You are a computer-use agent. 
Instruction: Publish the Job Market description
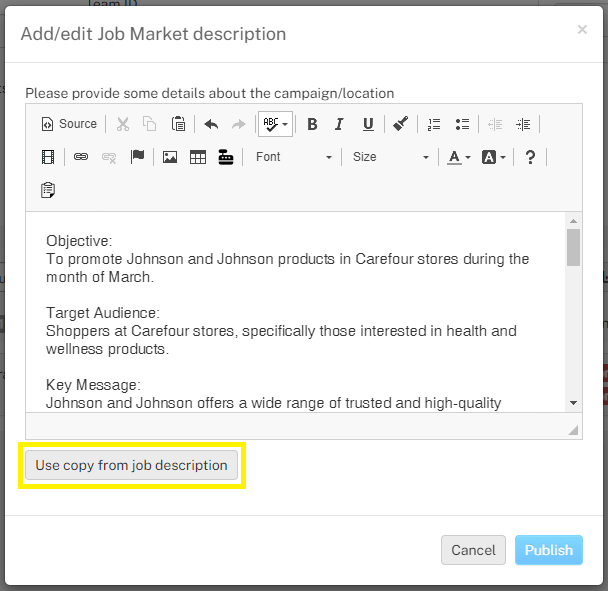pyautogui.click(x=549, y=550)
